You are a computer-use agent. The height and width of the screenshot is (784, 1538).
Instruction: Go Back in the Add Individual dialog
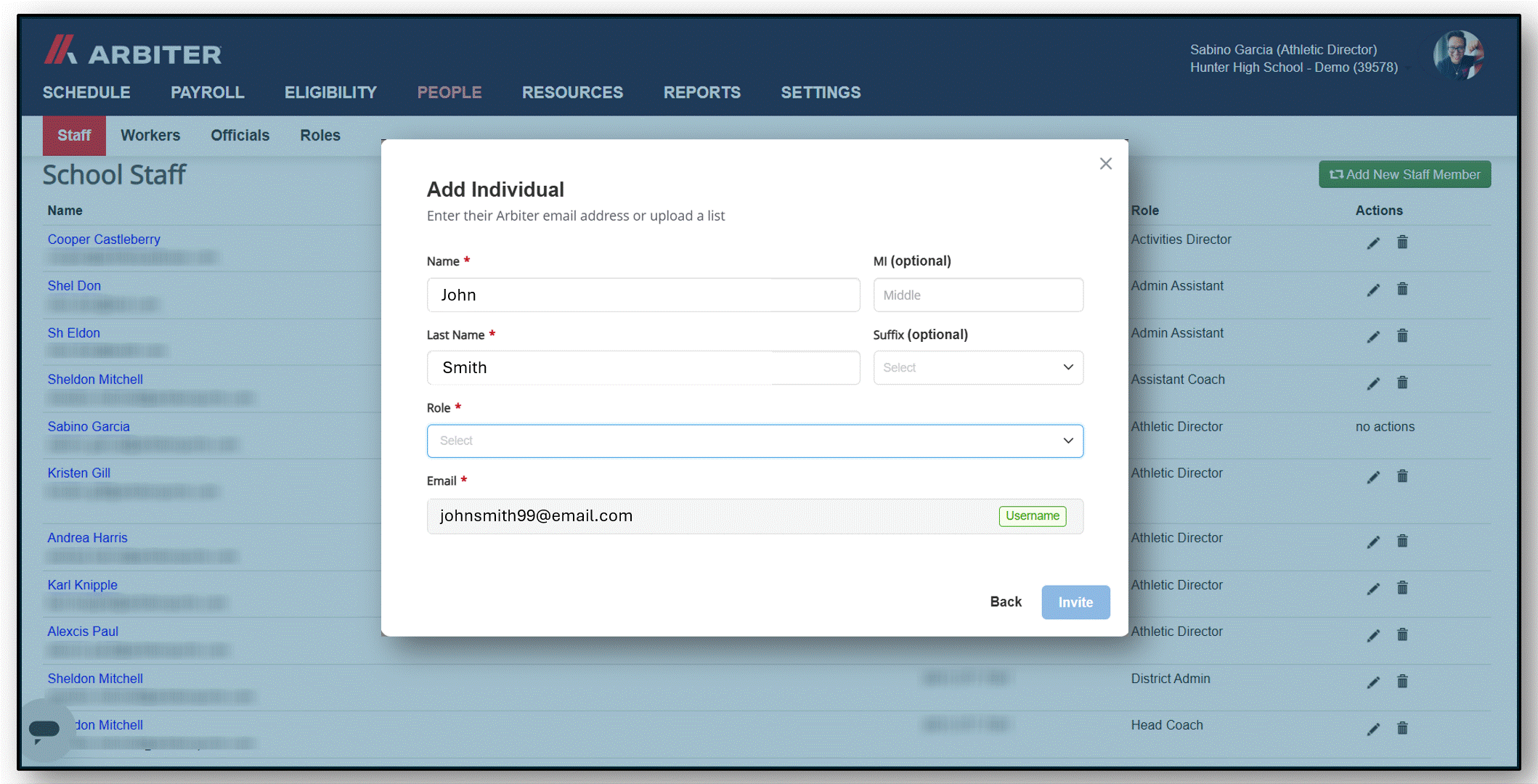(x=1006, y=602)
